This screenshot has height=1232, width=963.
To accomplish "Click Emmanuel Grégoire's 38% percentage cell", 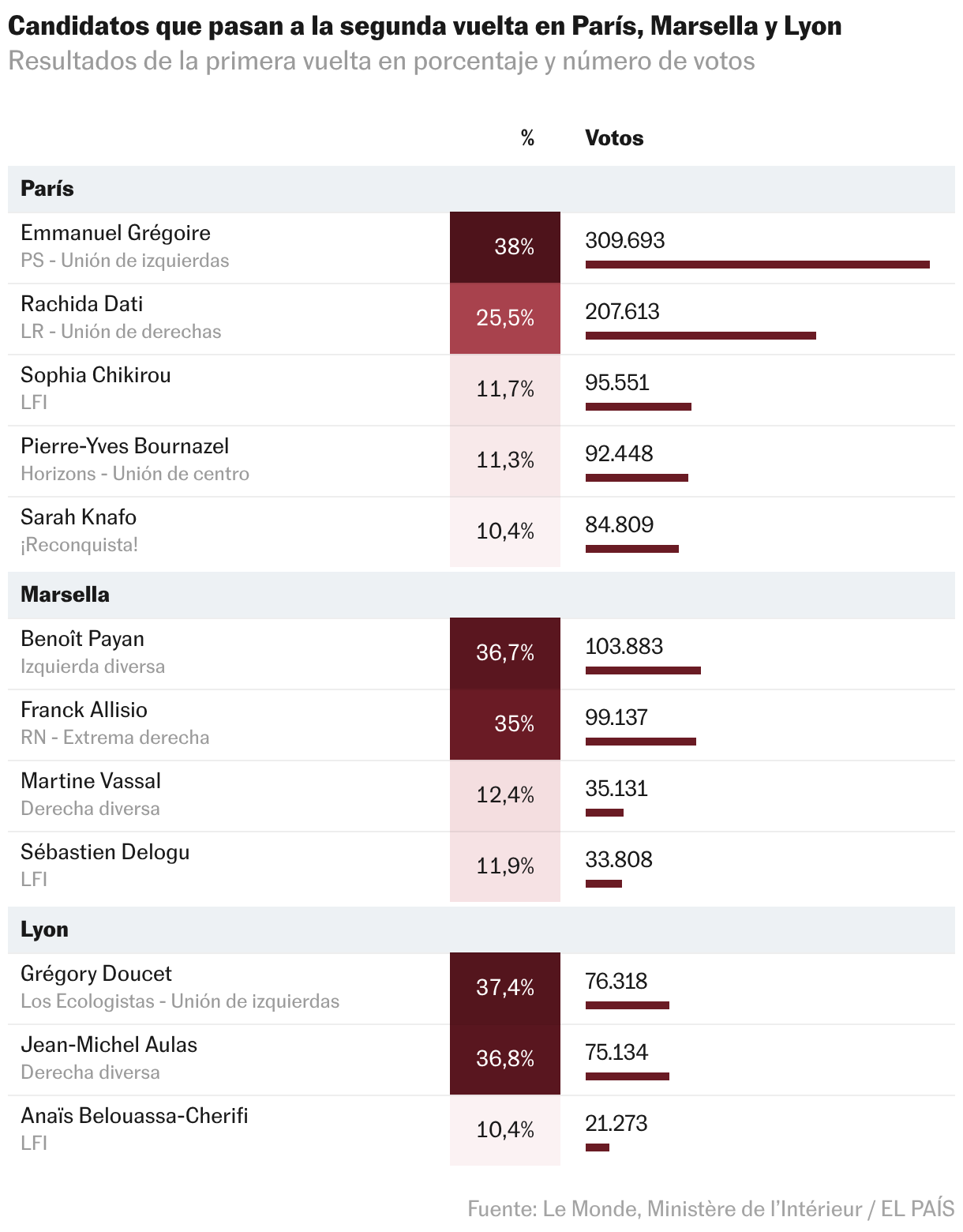I will point(505,247).
